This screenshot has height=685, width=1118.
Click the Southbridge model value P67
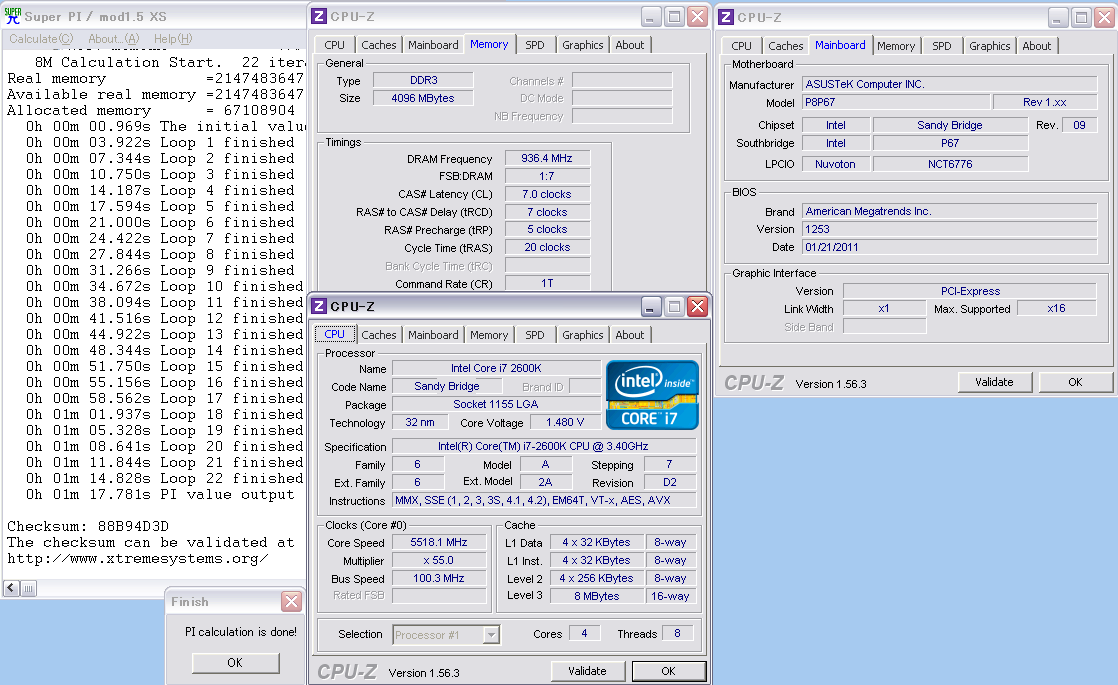click(x=950, y=143)
